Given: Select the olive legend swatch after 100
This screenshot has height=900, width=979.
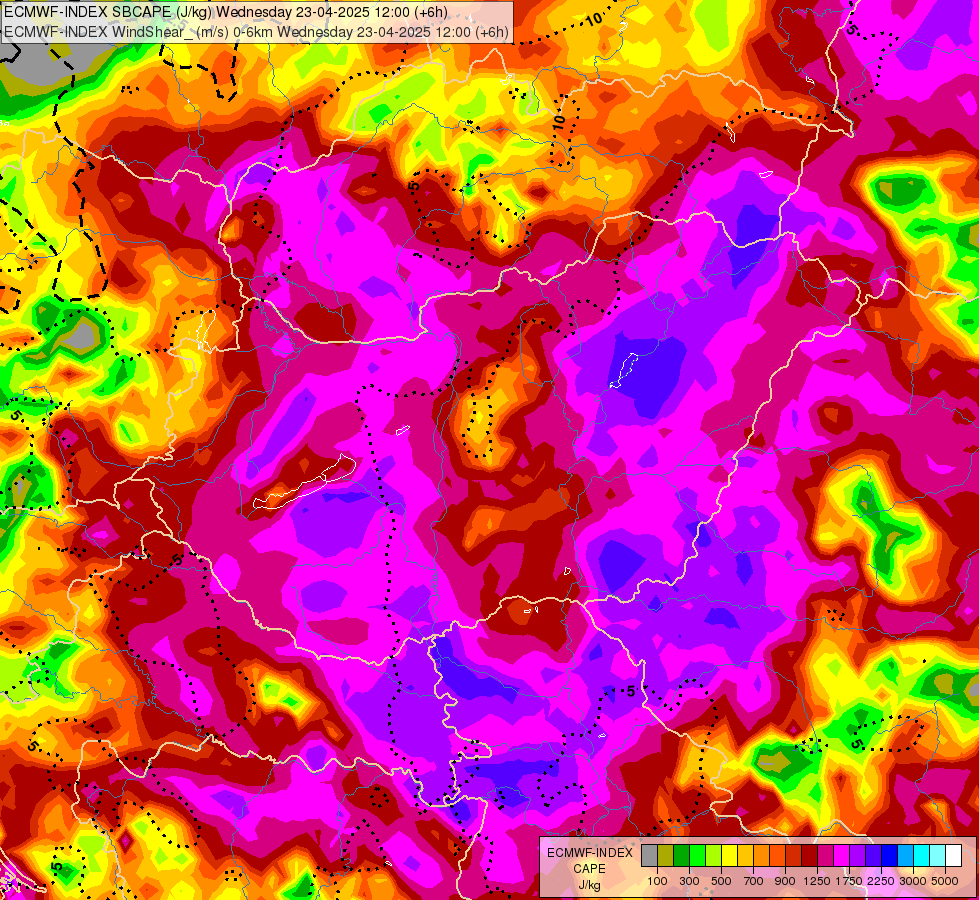Looking at the screenshot, I should coord(666,855).
